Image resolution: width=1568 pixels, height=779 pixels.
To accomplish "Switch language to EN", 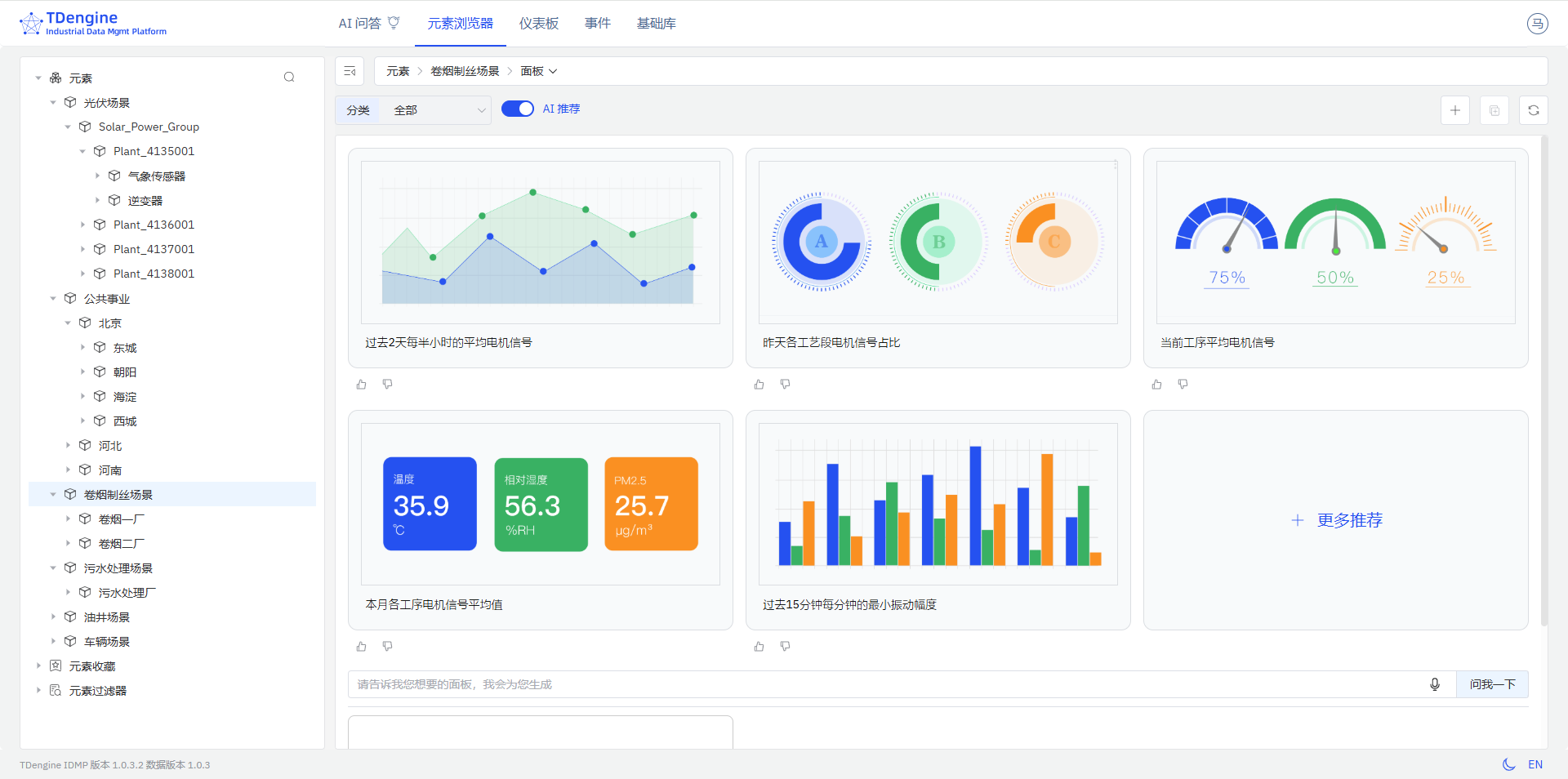I will click(x=1535, y=764).
